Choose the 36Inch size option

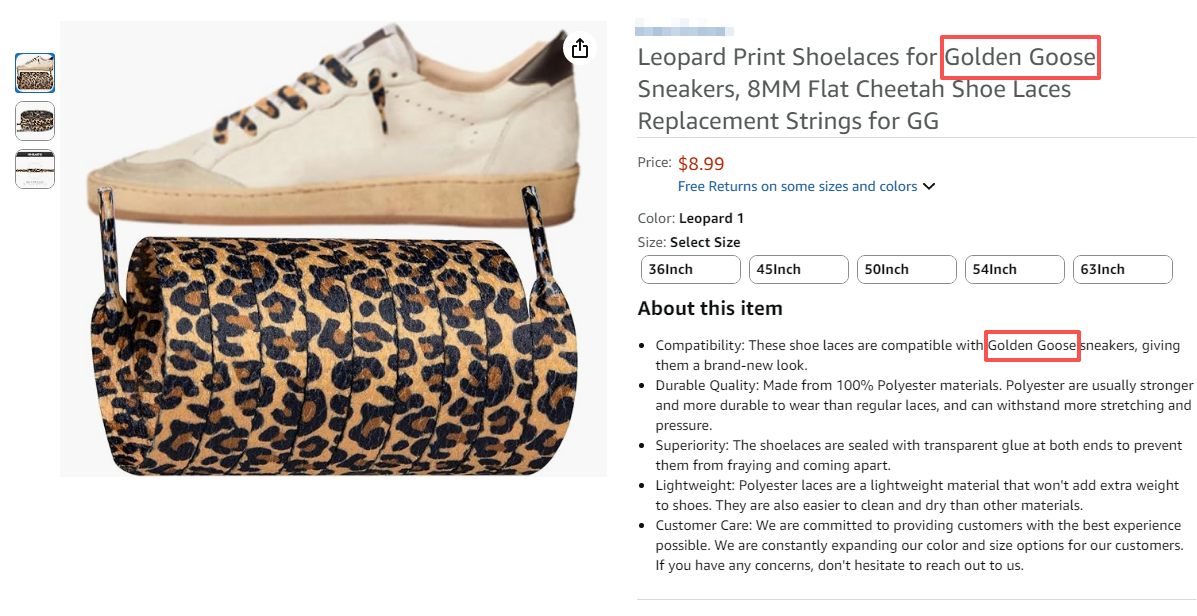coord(690,269)
